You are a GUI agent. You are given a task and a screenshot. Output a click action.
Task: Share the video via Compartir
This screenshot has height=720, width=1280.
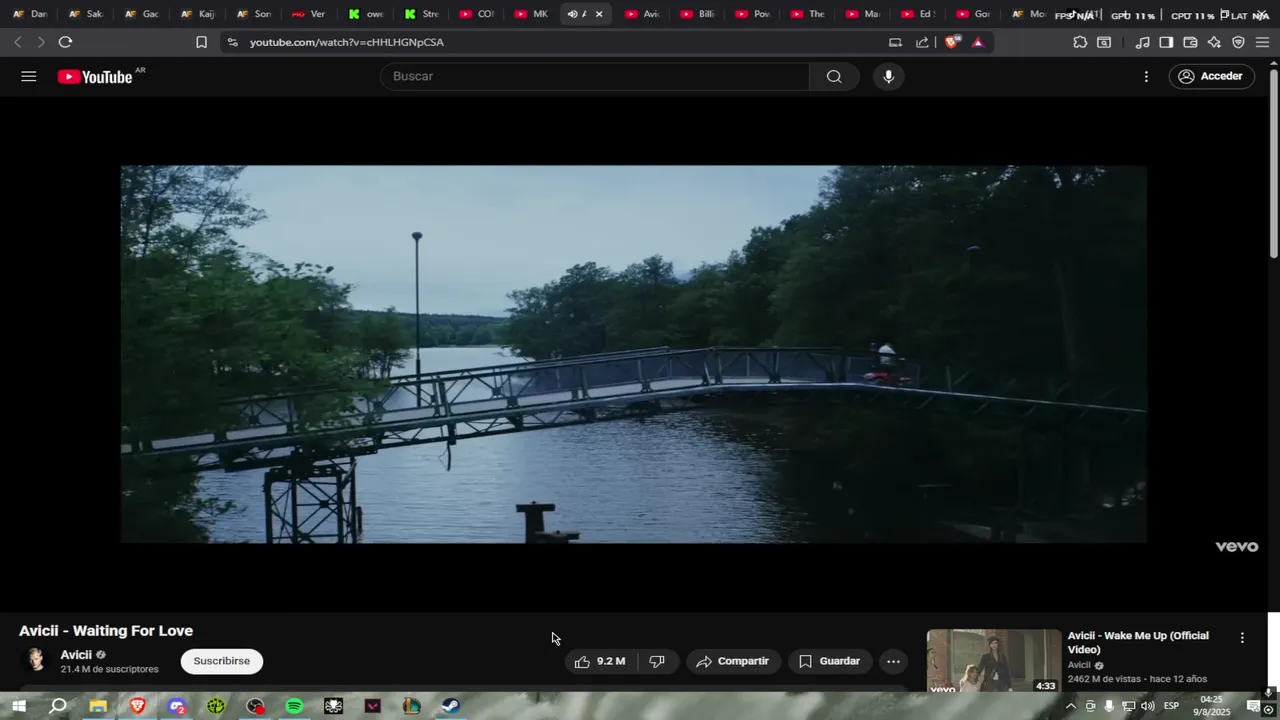point(733,661)
